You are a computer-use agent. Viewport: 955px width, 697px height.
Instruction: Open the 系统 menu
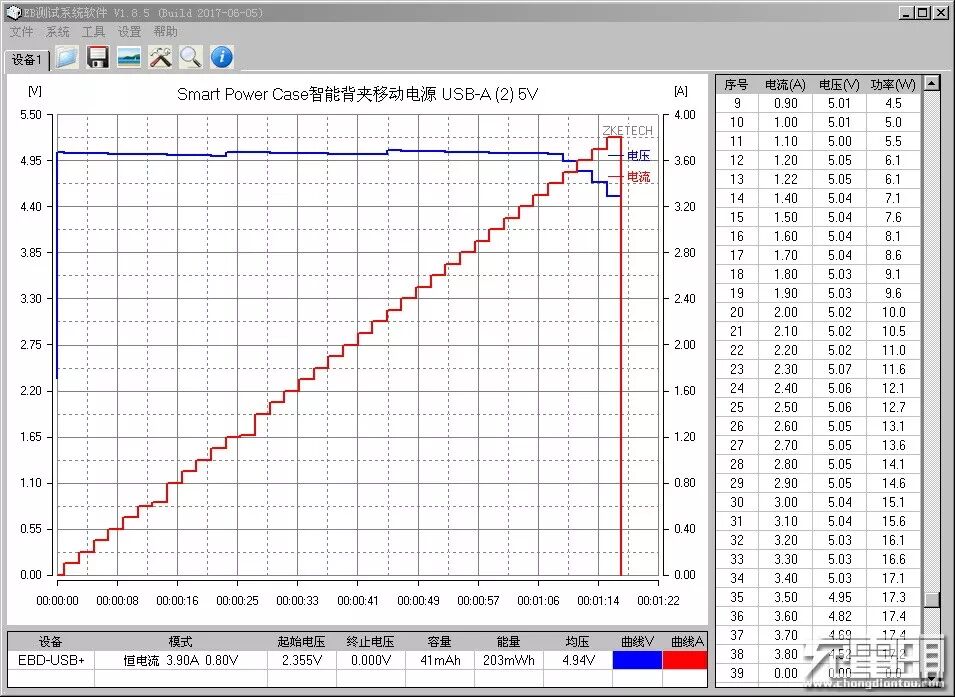[x=58, y=32]
